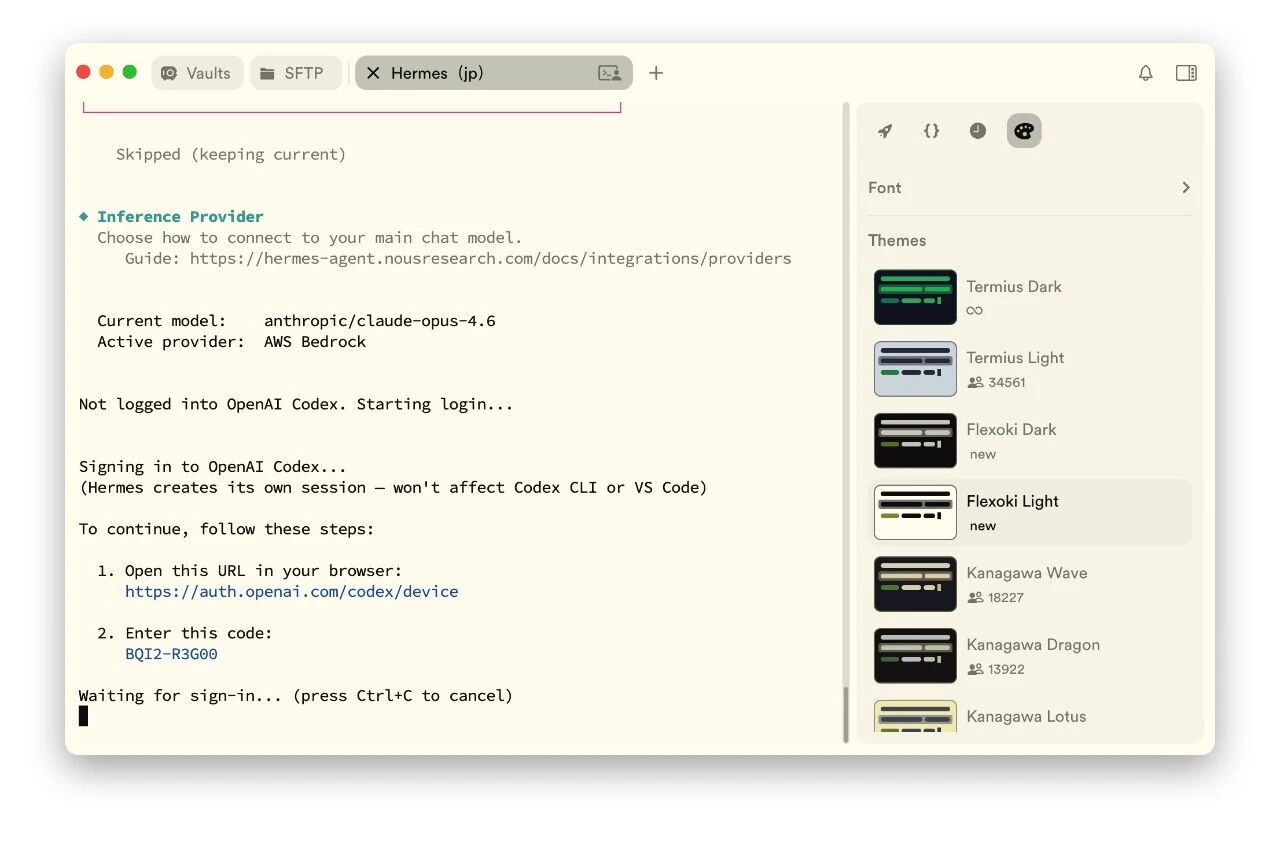Close the Hermes (jp) tab with its X
The image size is (1280, 842).
(x=373, y=73)
